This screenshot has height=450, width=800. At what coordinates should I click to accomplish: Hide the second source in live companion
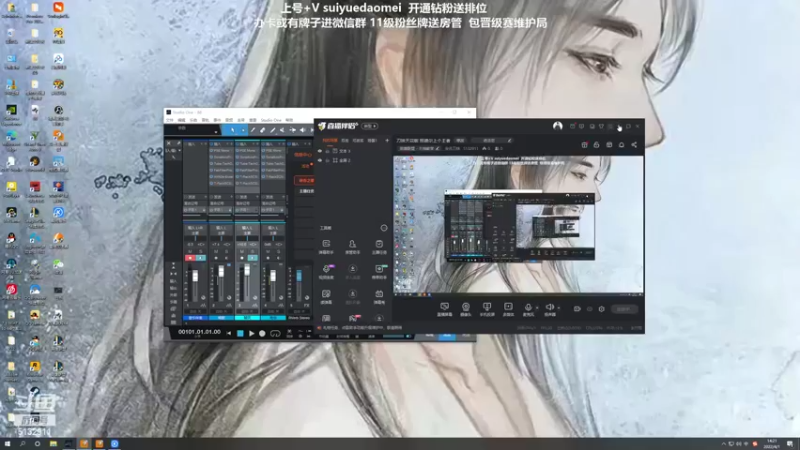pos(320,160)
